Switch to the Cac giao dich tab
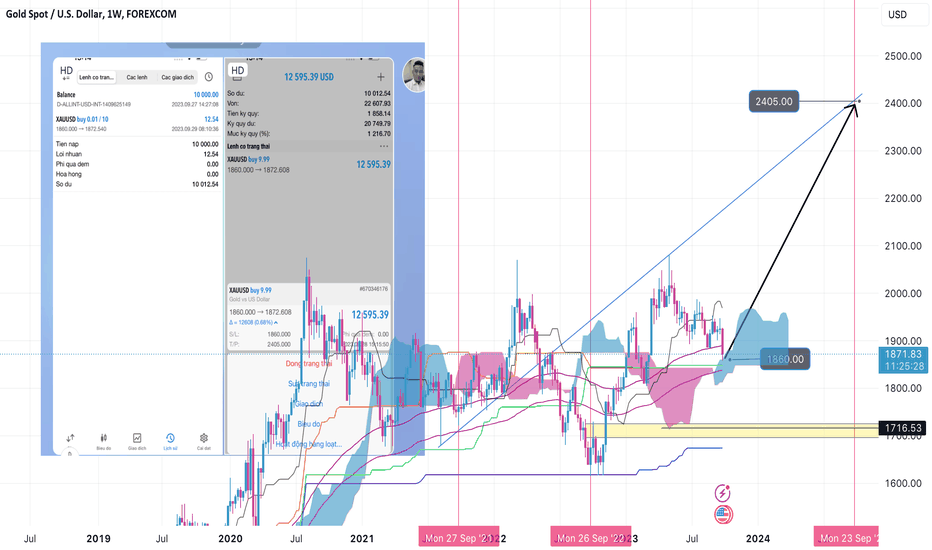 tap(178, 77)
